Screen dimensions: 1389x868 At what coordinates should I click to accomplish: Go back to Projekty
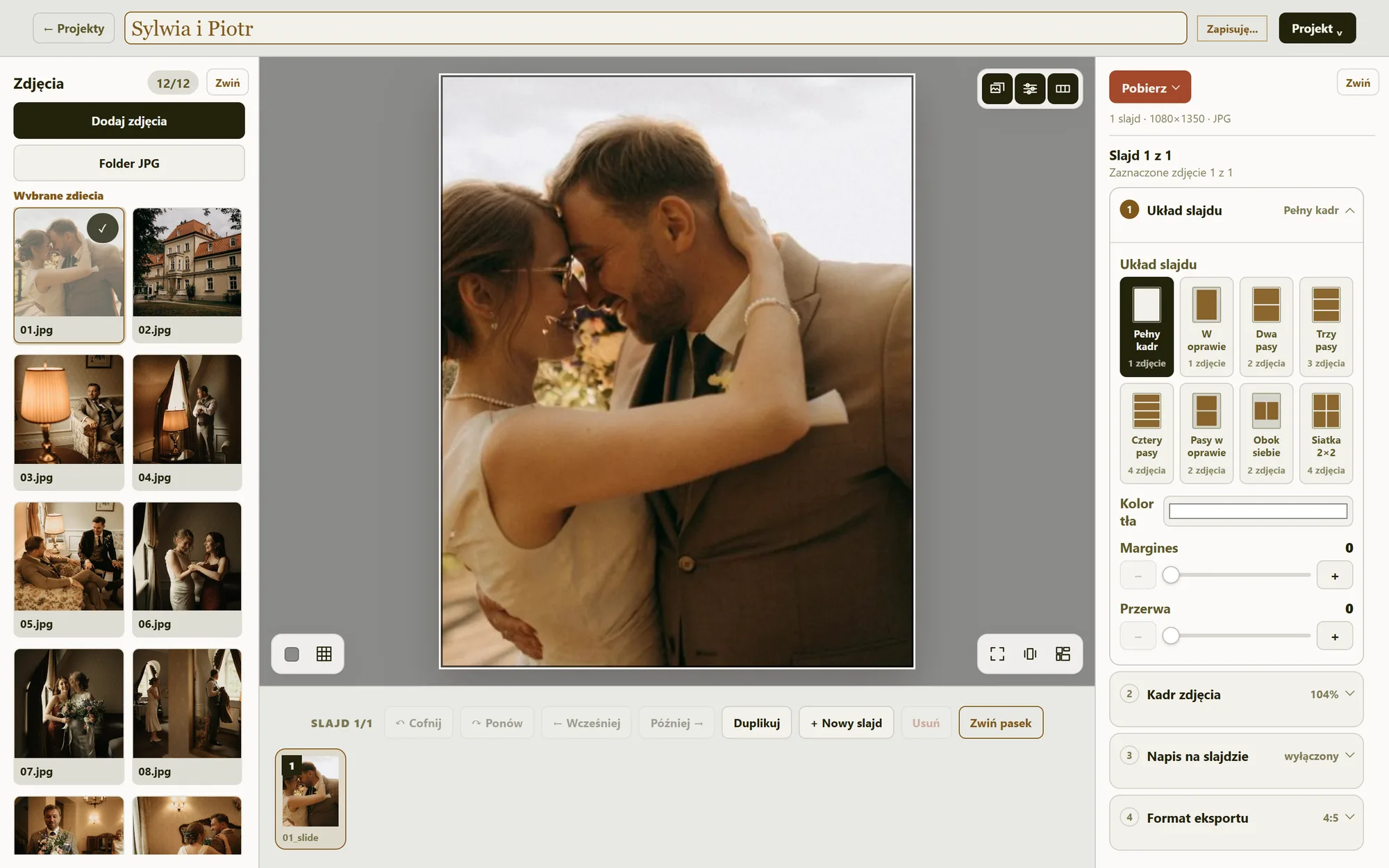74,28
